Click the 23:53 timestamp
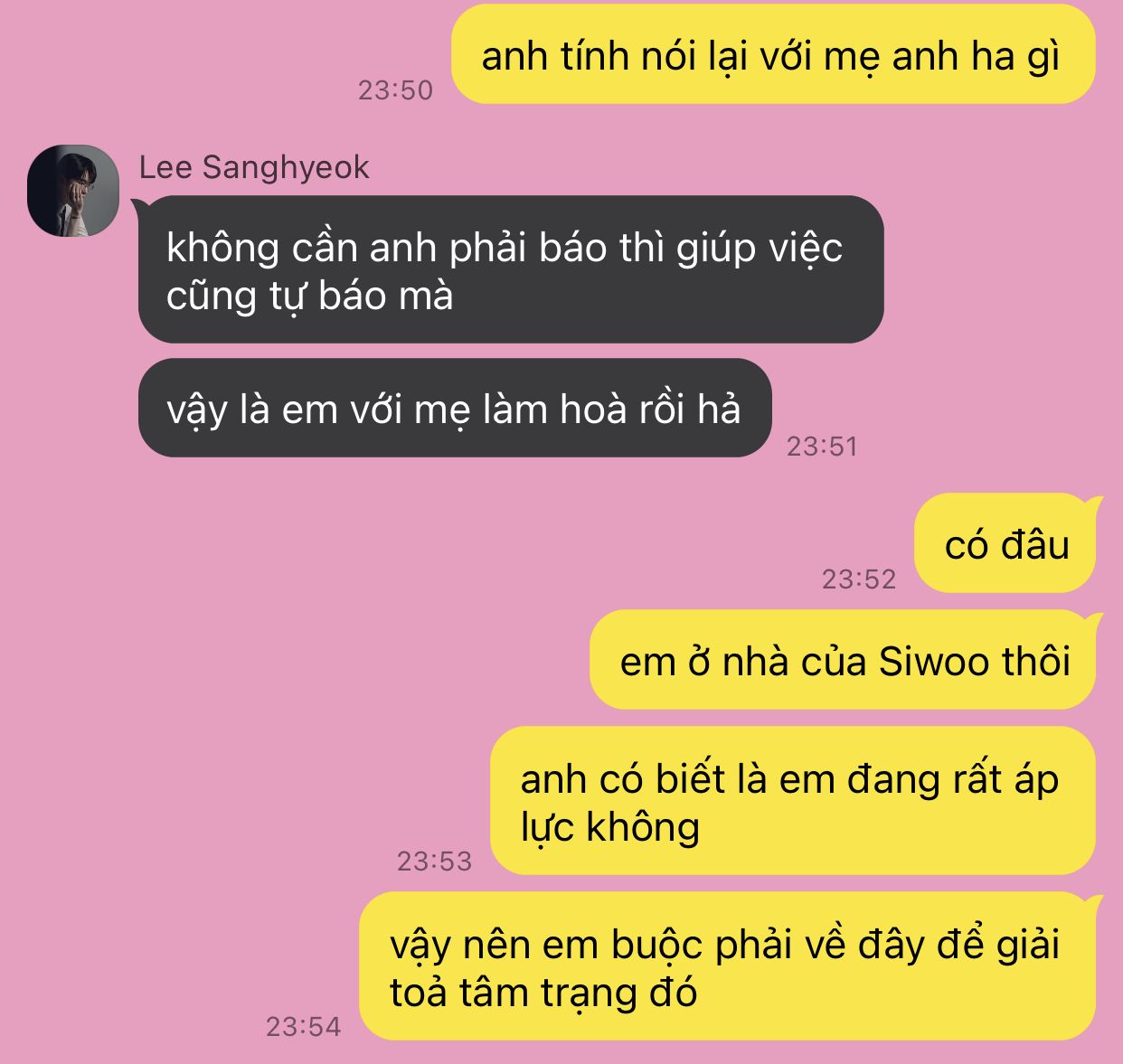The width and height of the screenshot is (1123, 1064). [434, 861]
